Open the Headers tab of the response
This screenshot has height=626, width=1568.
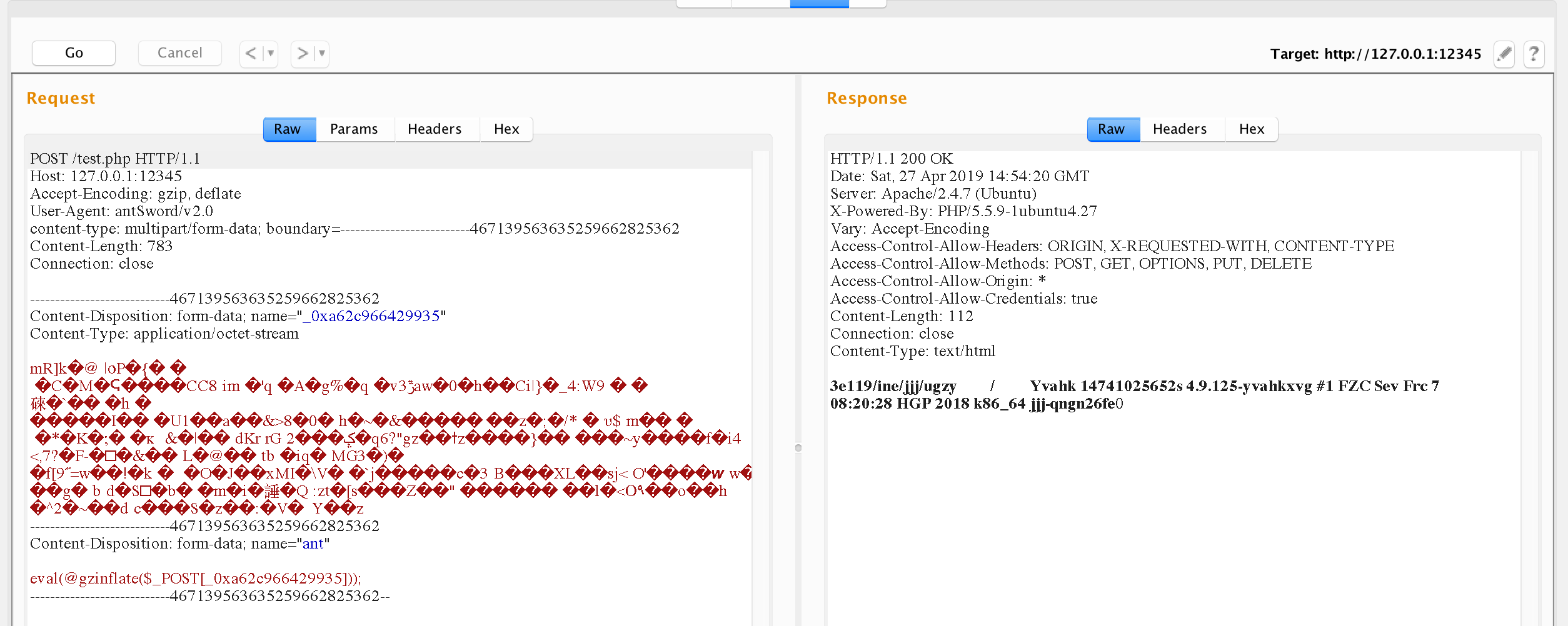(1180, 129)
